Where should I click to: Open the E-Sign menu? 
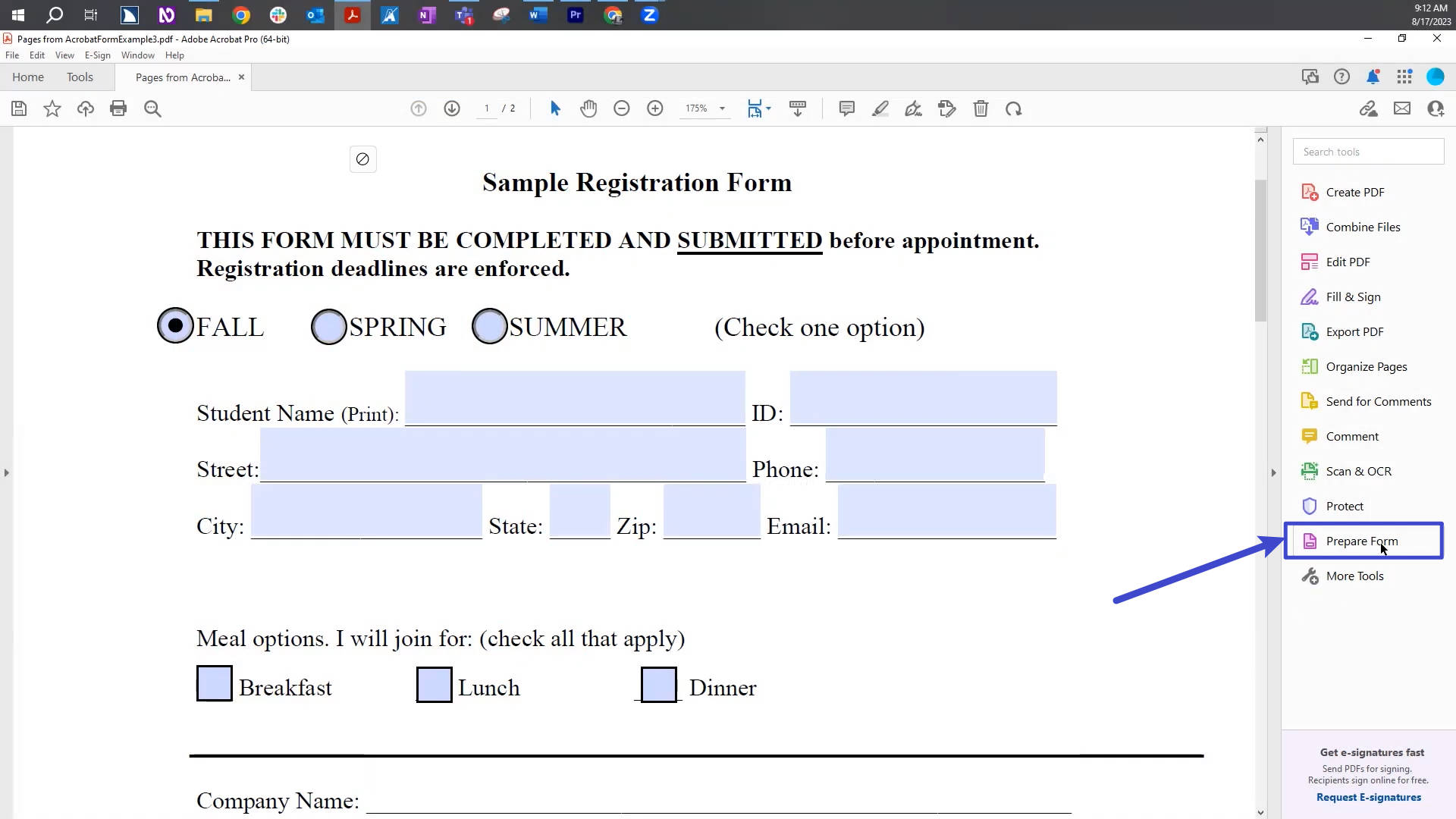[98, 55]
